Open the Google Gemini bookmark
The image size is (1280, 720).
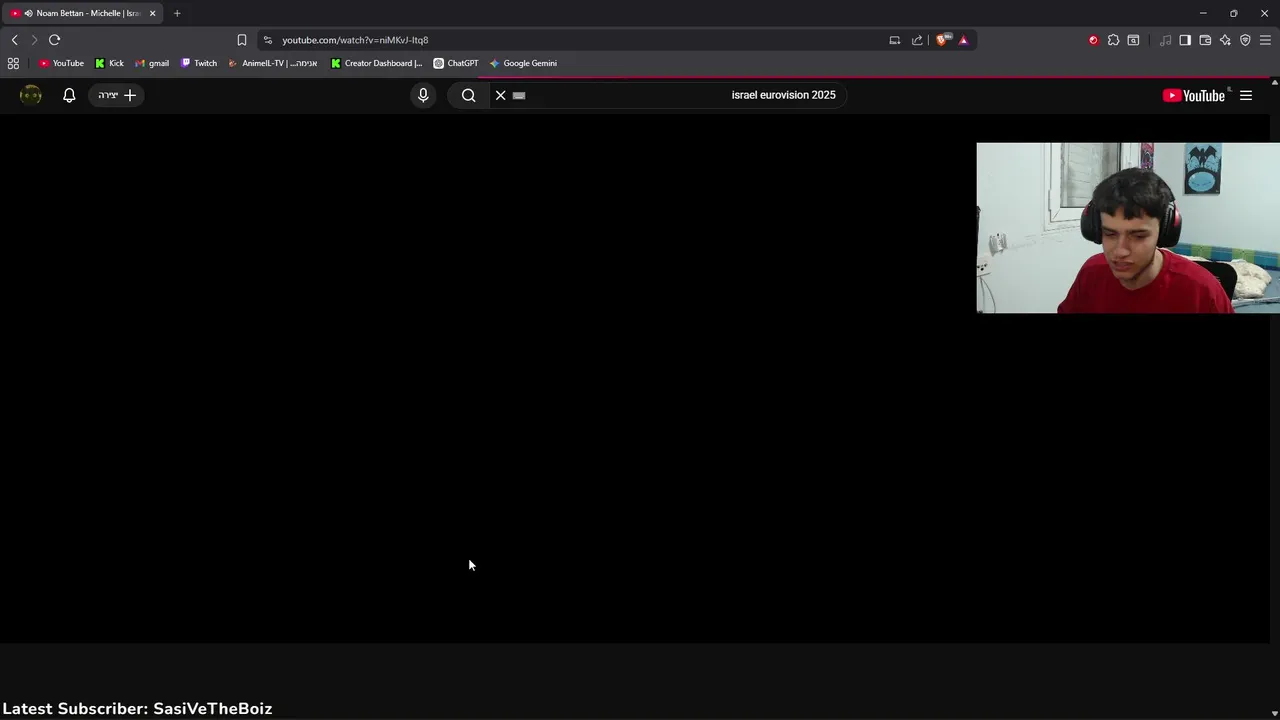click(523, 63)
